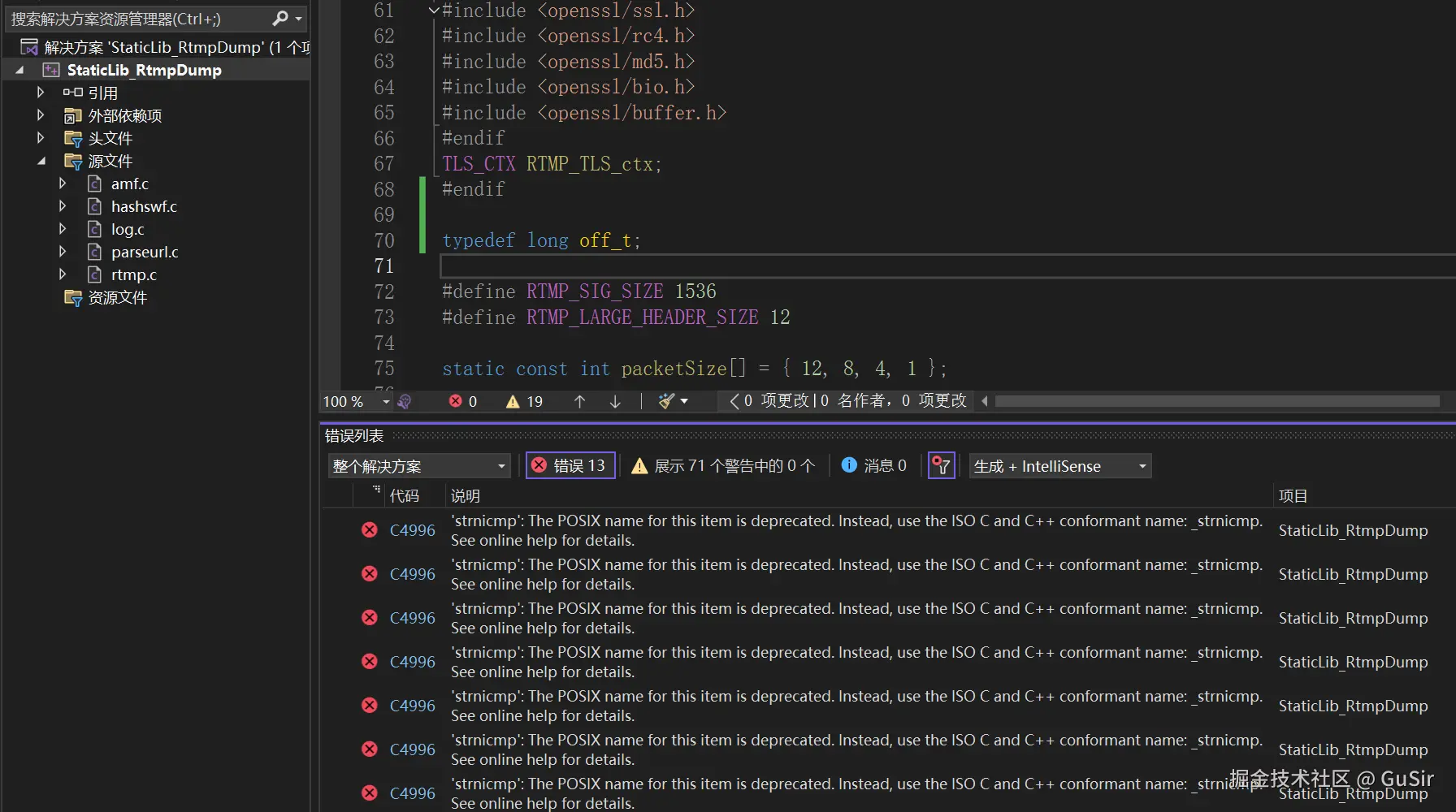1456x812 pixels.
Task: Run code cleanup with the broom icon
Action: click(666, 401)
